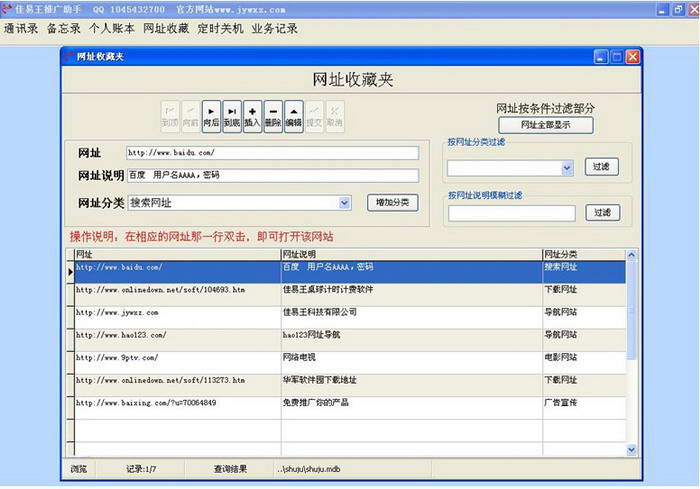Open the 个人账本 menu
700x489 pixels.
point(112,29)
